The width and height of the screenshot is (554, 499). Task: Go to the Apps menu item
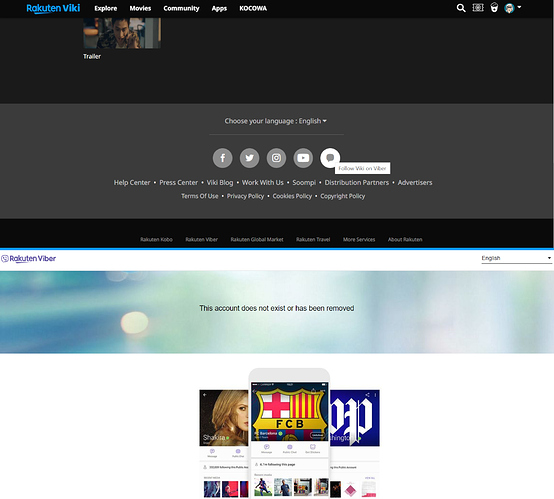click(x=219, y=8)
